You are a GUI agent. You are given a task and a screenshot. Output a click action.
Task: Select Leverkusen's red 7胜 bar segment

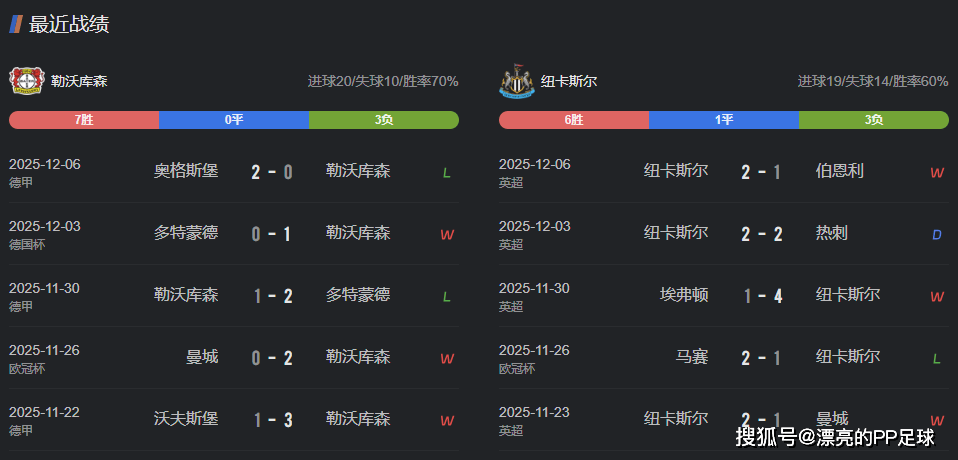coord(84,120)
